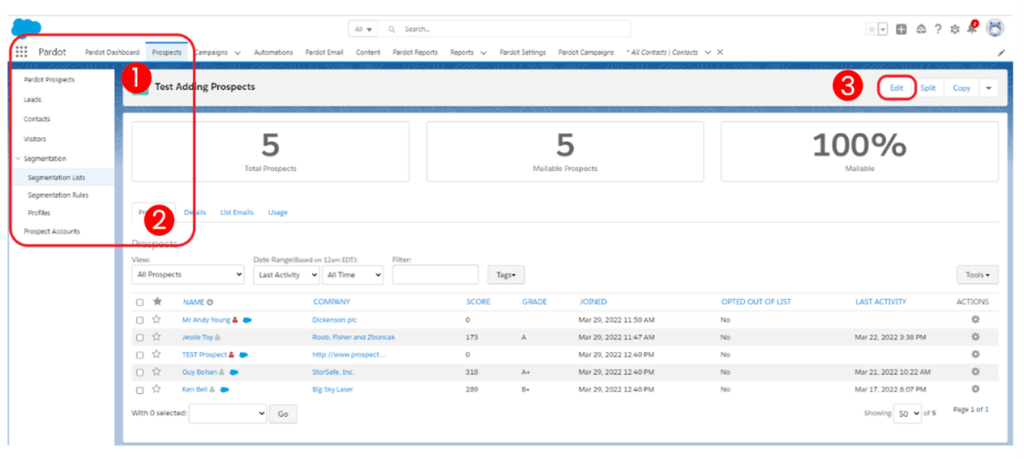Open the Automations tab
1024x459 pixels.
coord(273,52)
